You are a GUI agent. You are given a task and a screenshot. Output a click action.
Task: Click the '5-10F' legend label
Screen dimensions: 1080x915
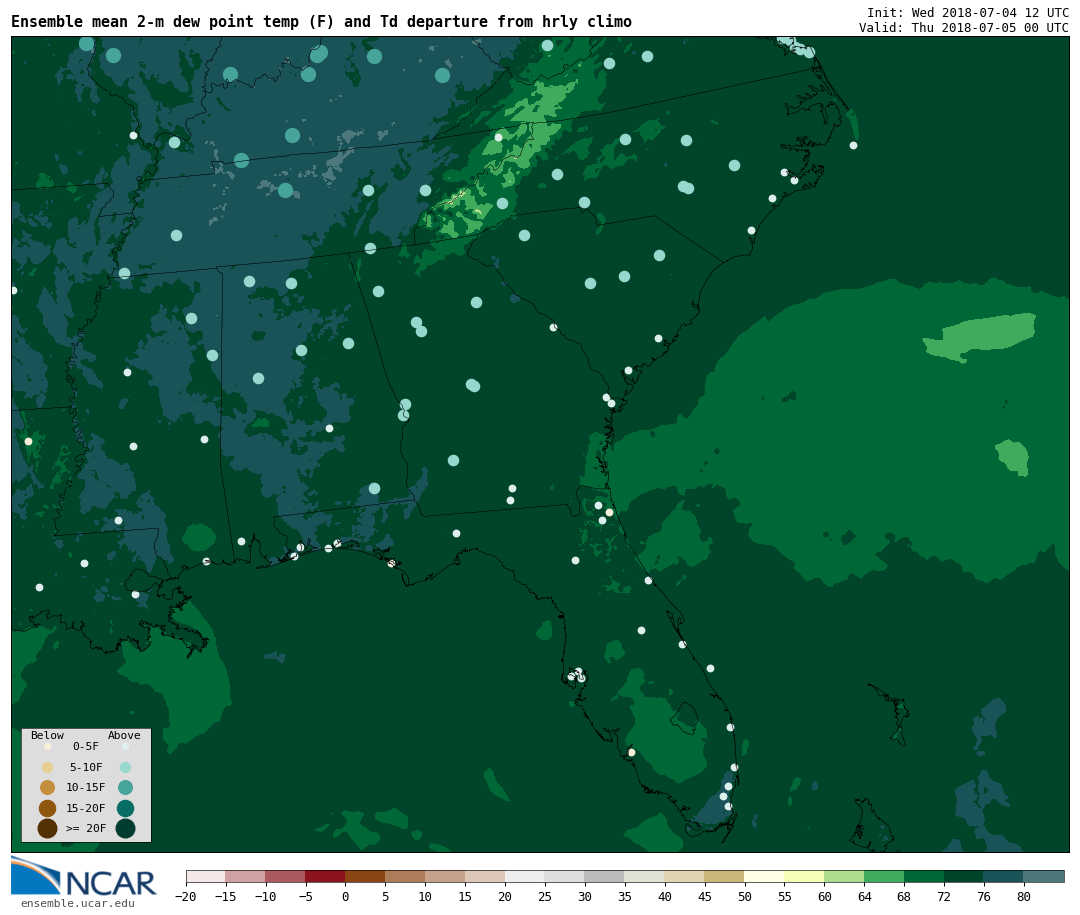(x=86, y=767)
